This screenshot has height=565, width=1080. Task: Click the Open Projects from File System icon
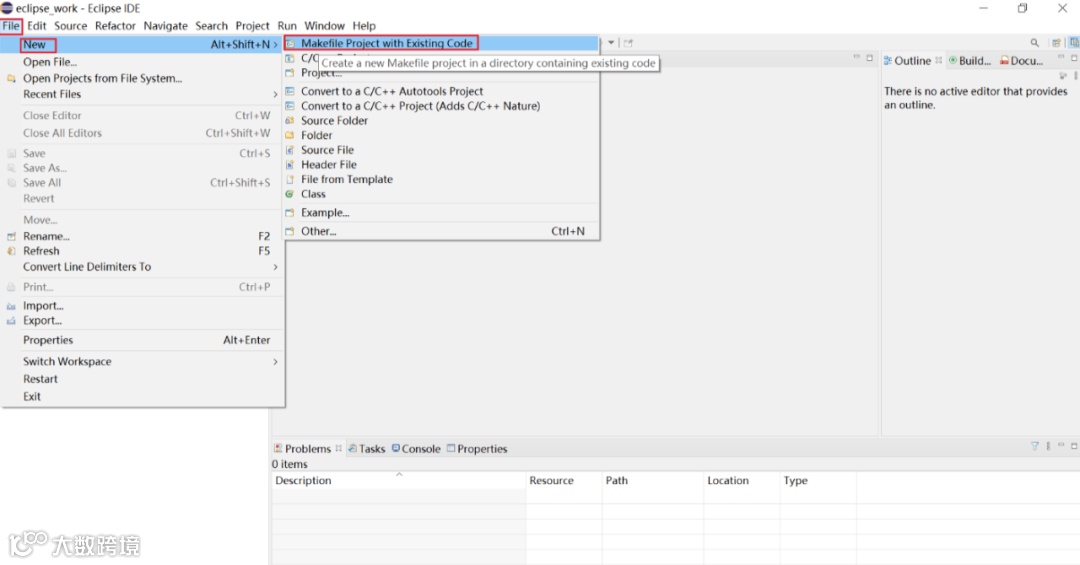coord(11,79)
